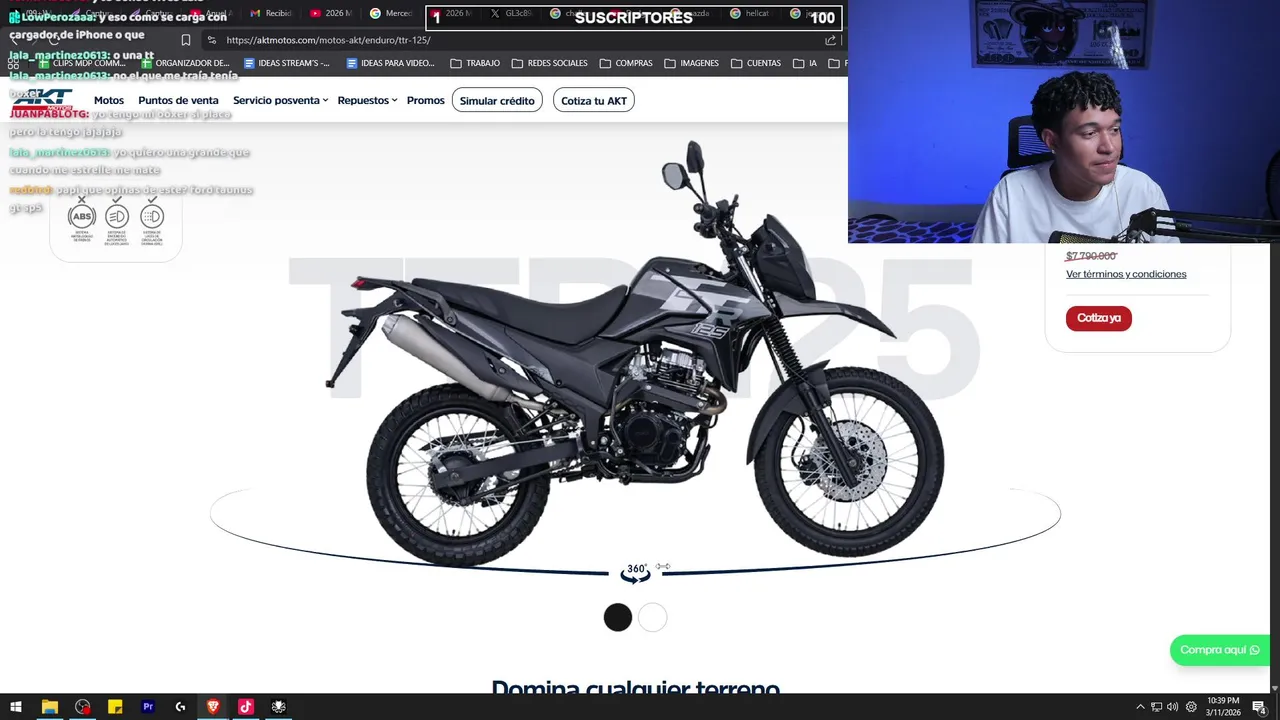
Task: Open the Windows Start menu
Action: (x=16, y=706)
